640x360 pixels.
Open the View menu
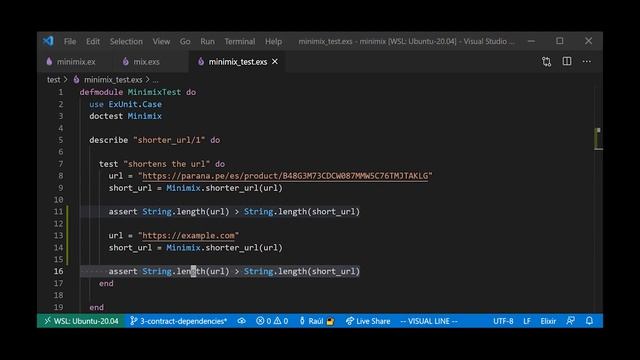click(161, 41)
